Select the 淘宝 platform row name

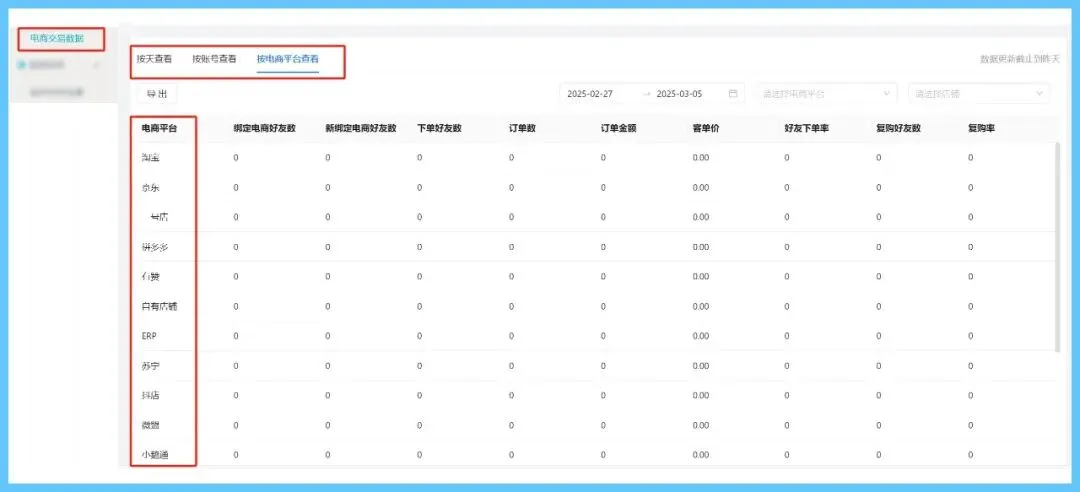150,158
